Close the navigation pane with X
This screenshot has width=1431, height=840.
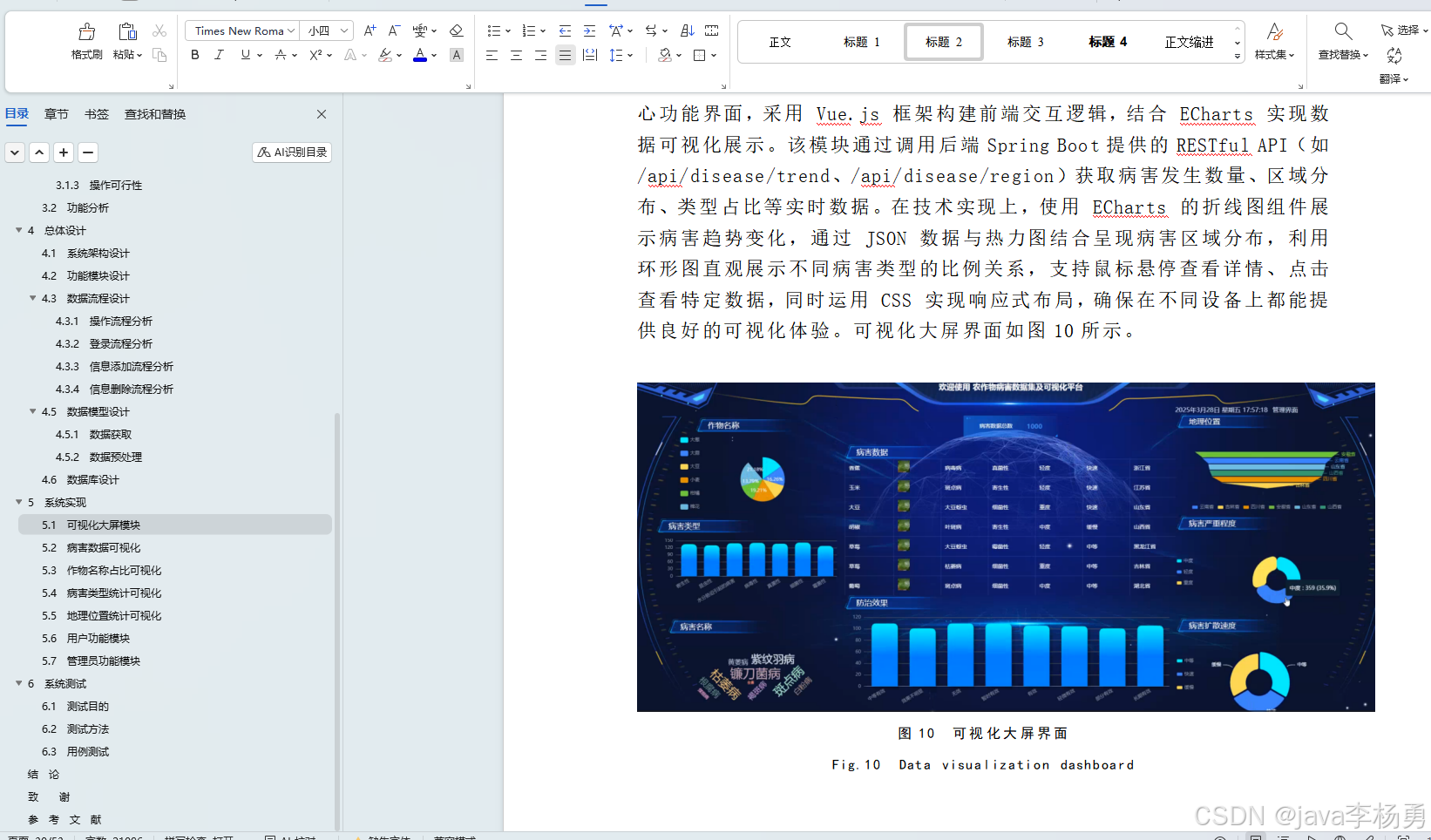coord(322,114)
